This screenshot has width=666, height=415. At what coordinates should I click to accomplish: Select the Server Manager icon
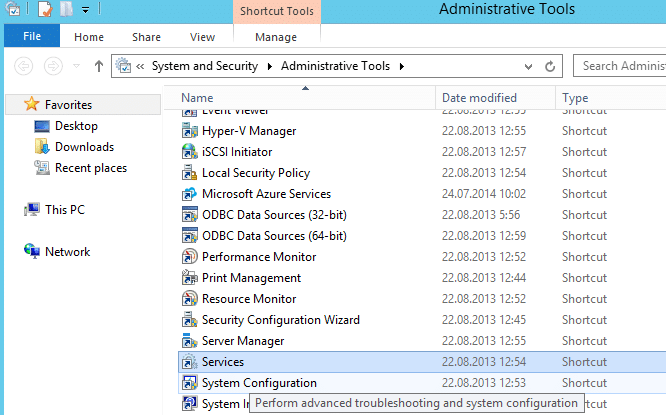pos(189,341)
